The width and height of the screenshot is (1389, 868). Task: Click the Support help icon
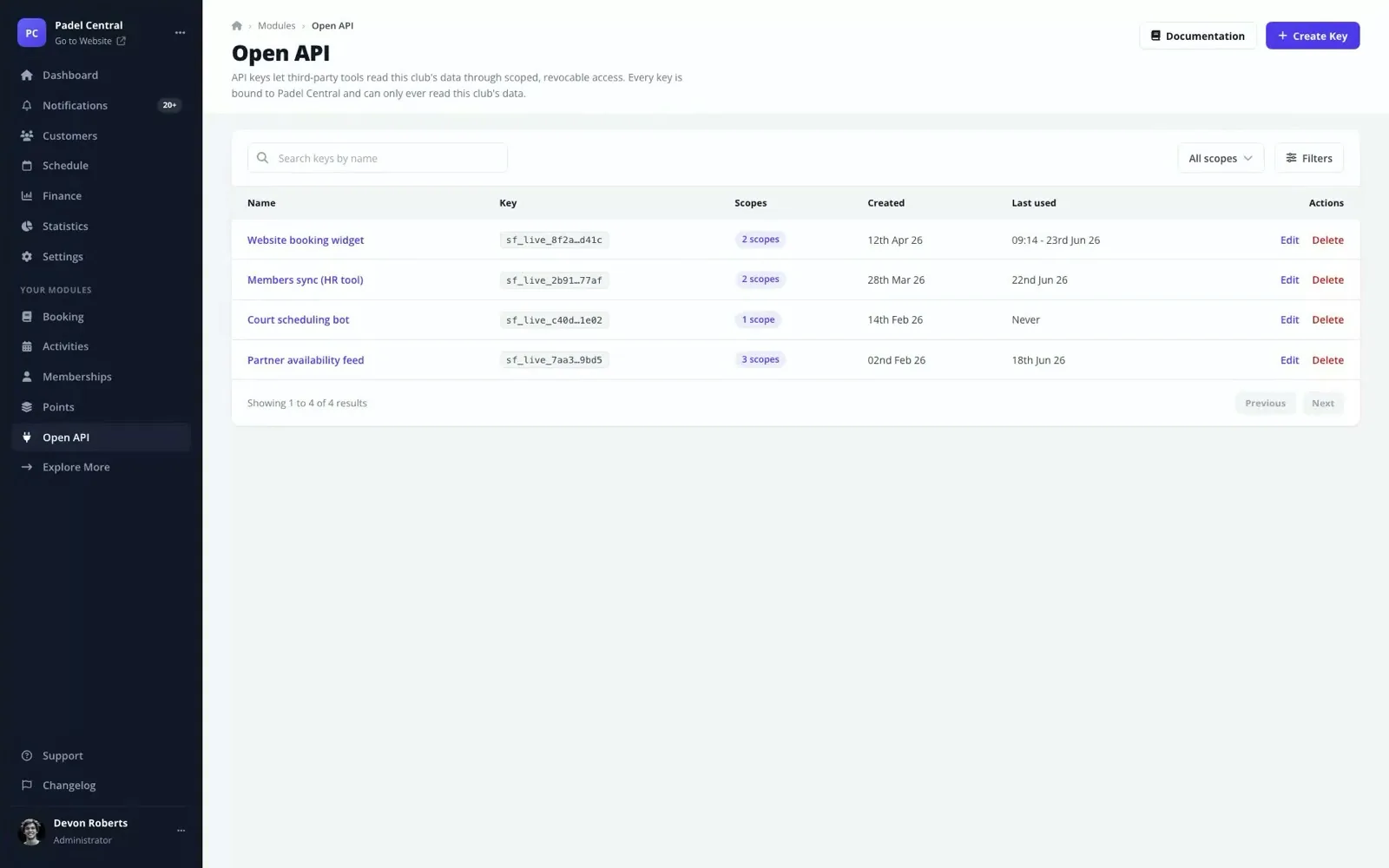click(27, 756)
